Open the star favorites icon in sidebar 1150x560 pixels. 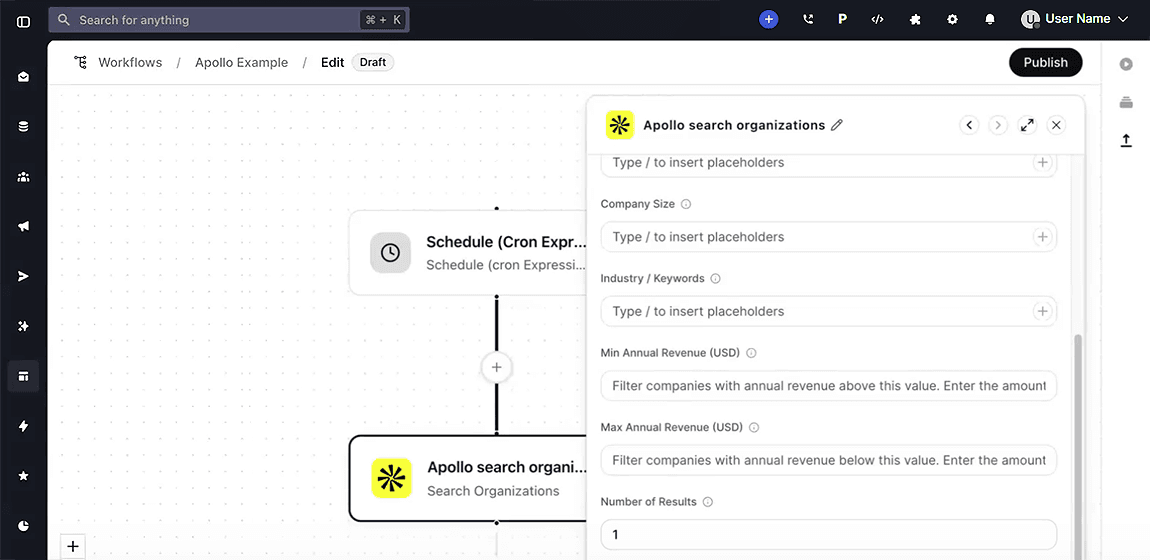pyautogui.click(x=23, y=476)
